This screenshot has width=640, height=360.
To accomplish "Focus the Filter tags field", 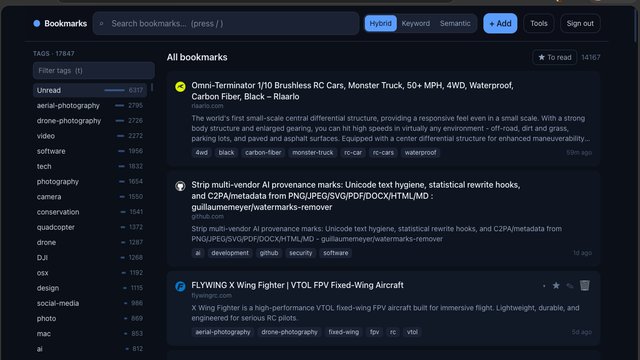I will pos(93,71).
